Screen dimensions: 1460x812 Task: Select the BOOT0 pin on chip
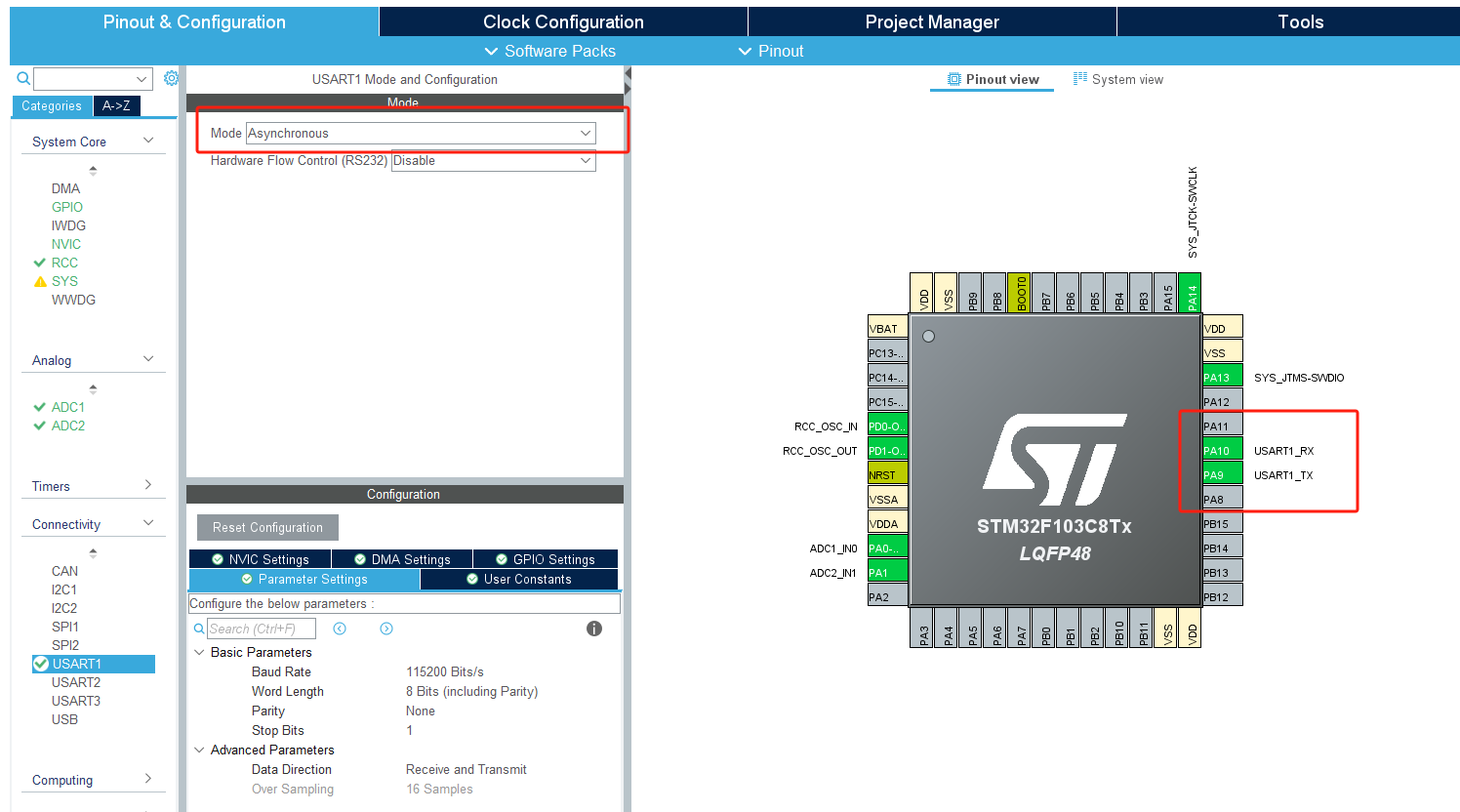1020,293
